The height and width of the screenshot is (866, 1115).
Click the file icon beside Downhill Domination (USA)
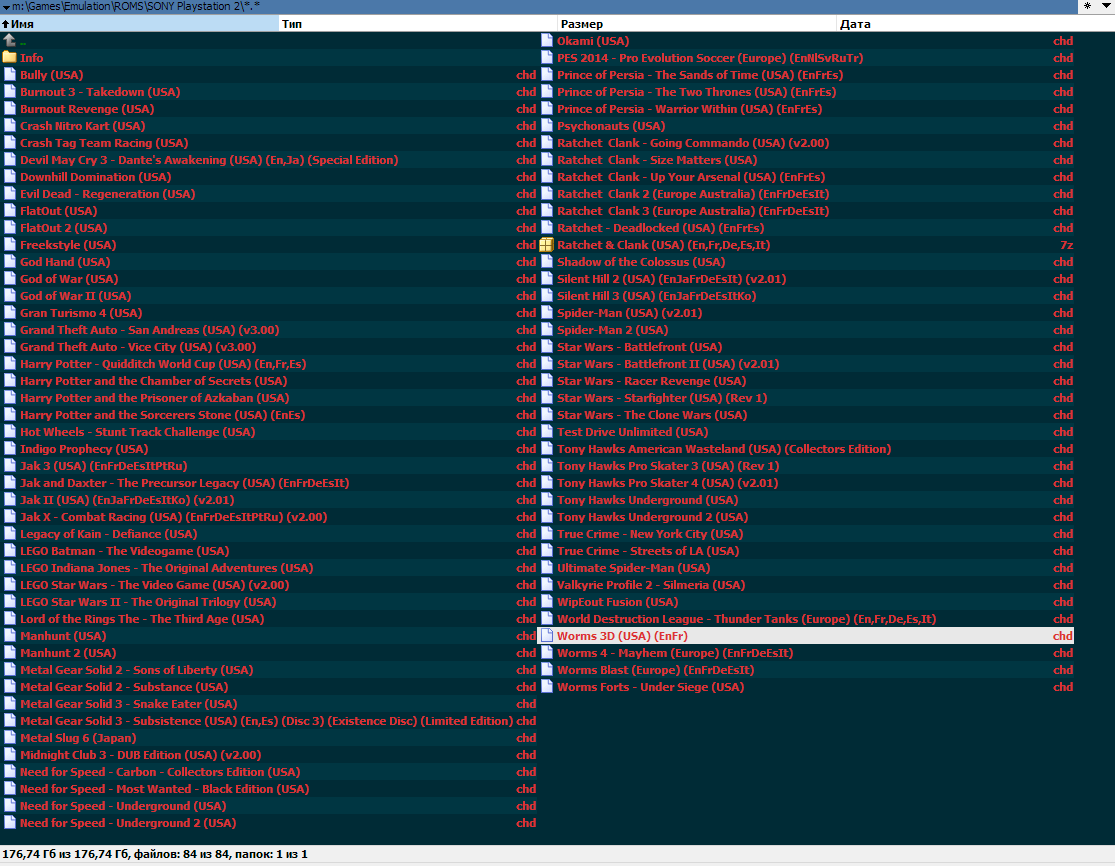[x=9, y=177]
